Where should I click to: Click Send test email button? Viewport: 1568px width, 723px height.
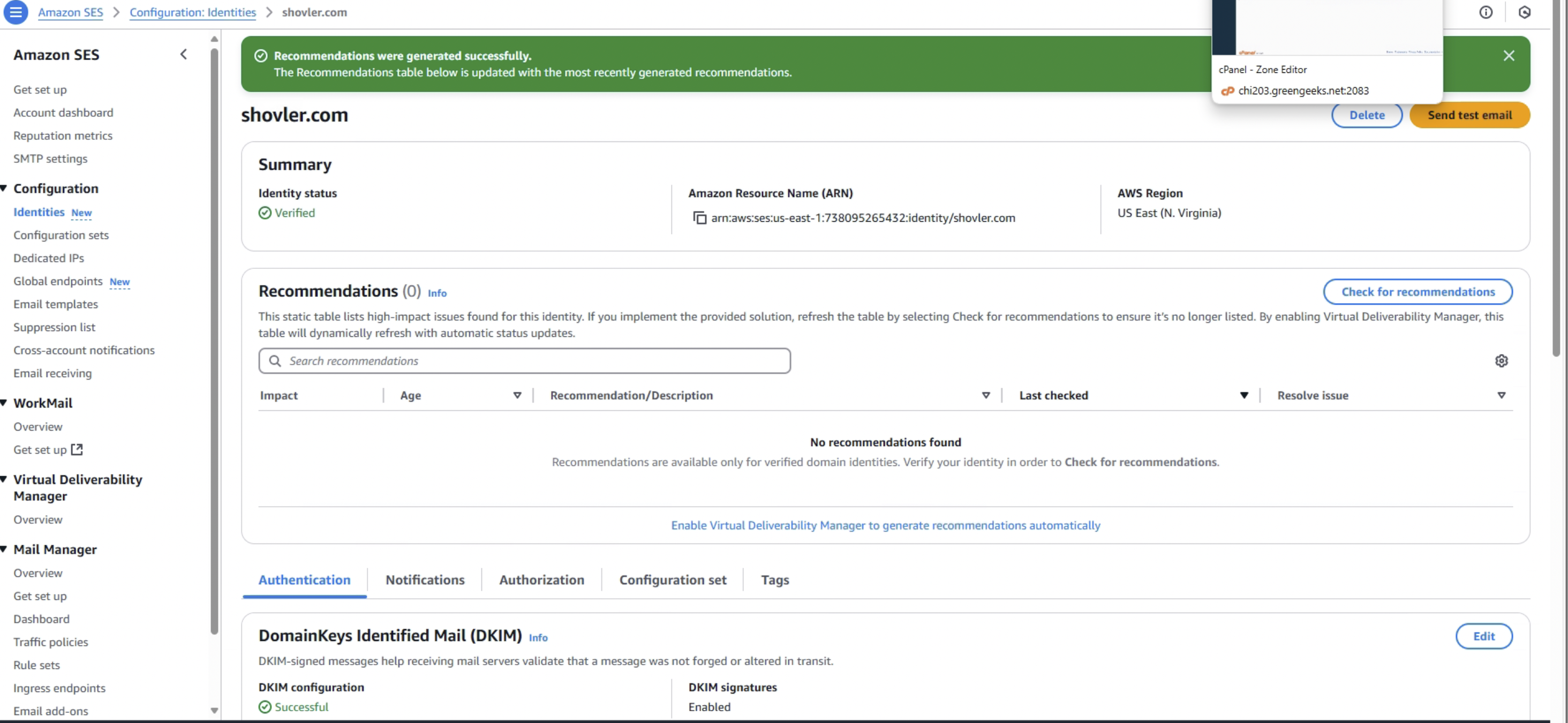point(1469,115)
